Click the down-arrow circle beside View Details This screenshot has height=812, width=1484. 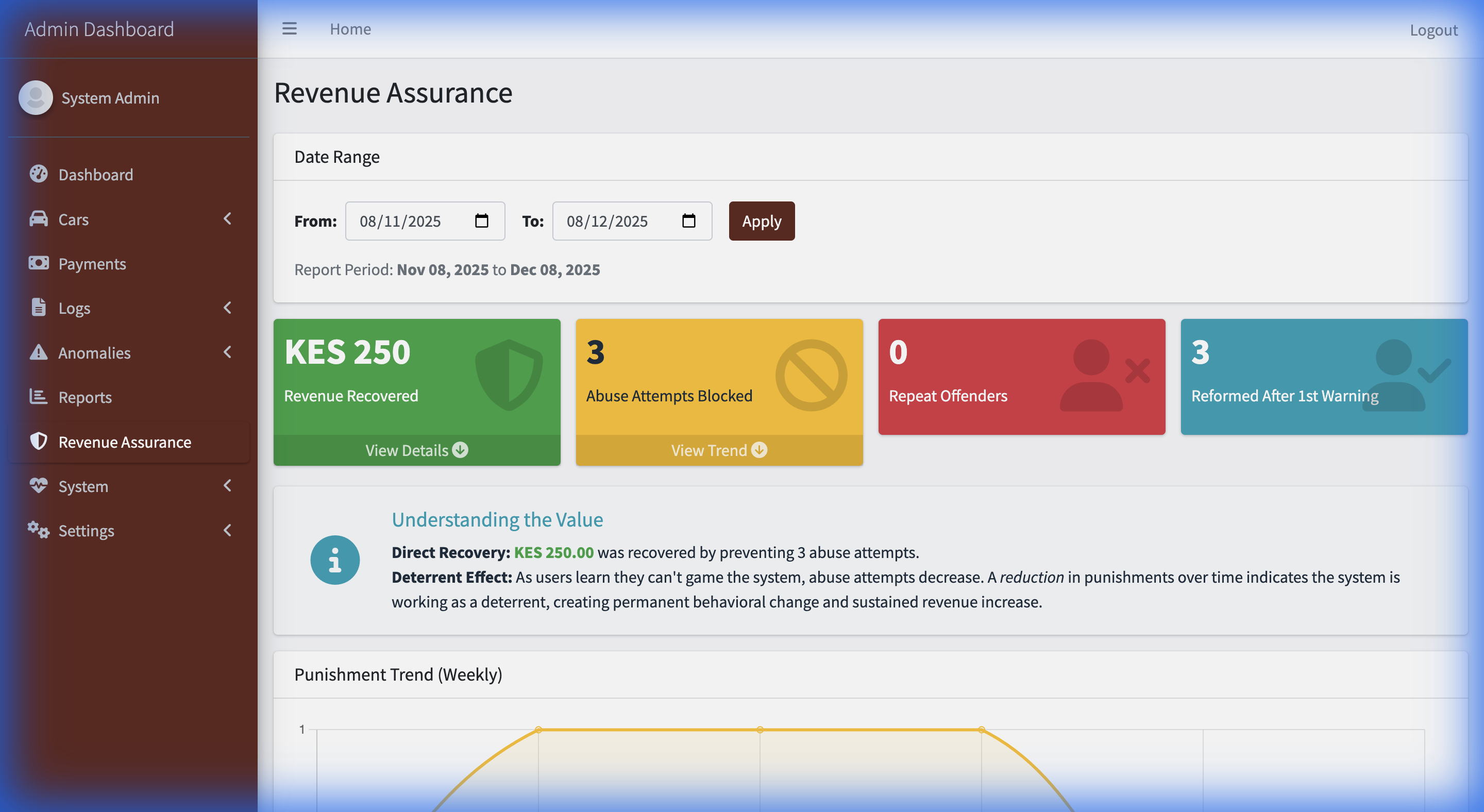pyautogui.click(x=460, y=450)
